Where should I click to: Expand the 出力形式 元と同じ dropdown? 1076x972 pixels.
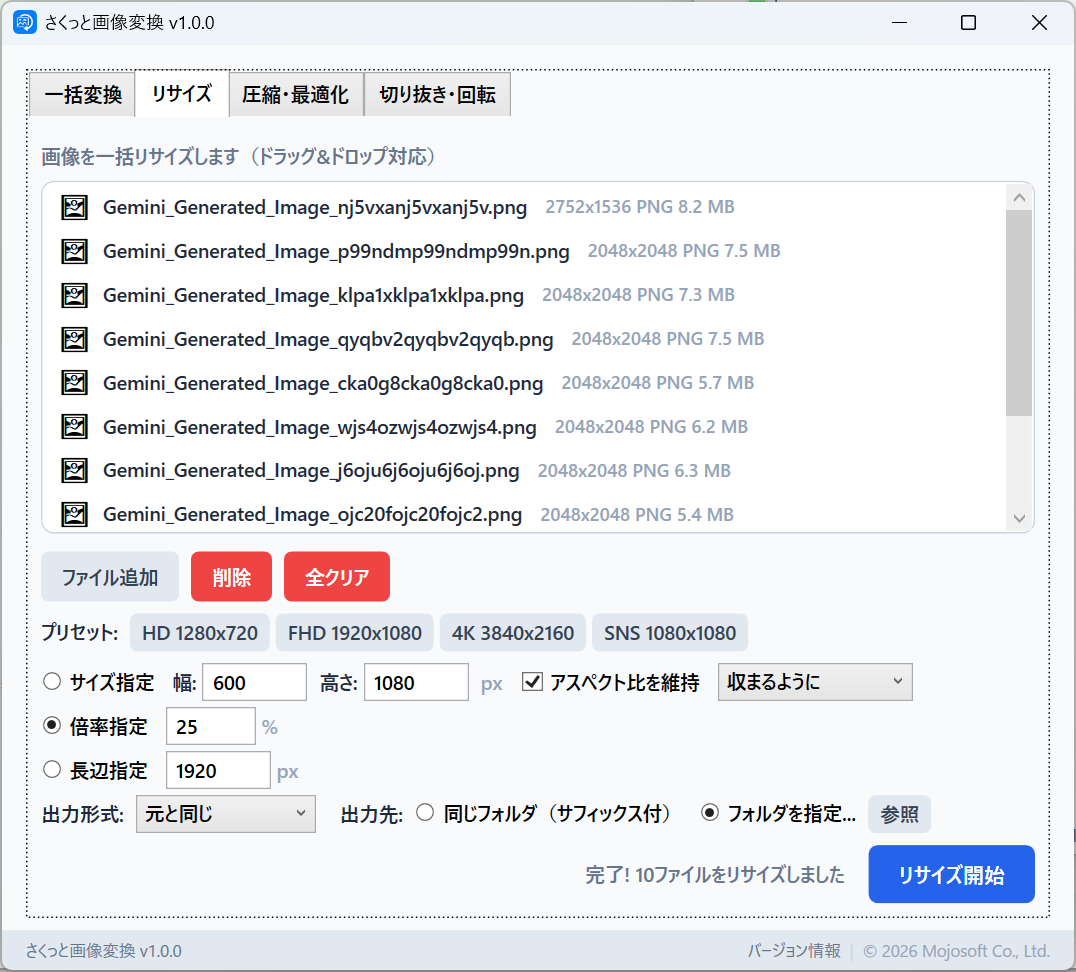225,814
